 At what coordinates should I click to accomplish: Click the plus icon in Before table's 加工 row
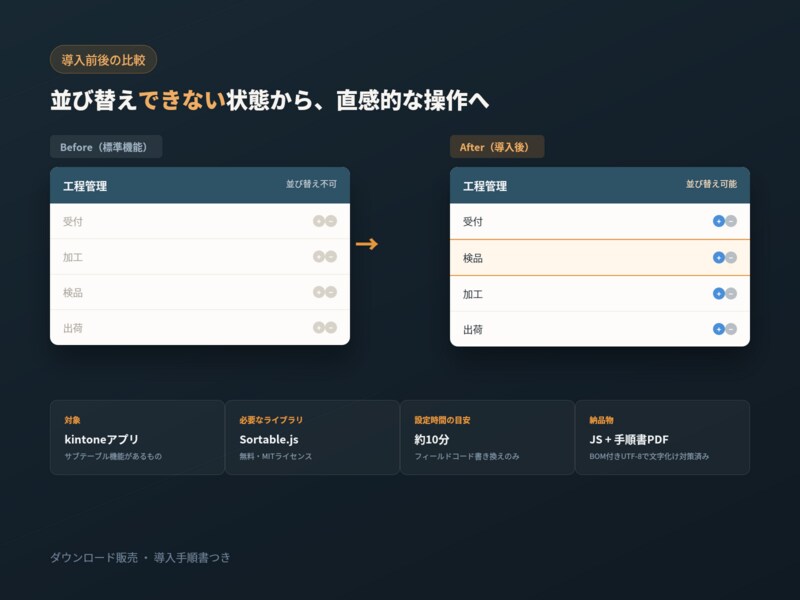[319, 257]
